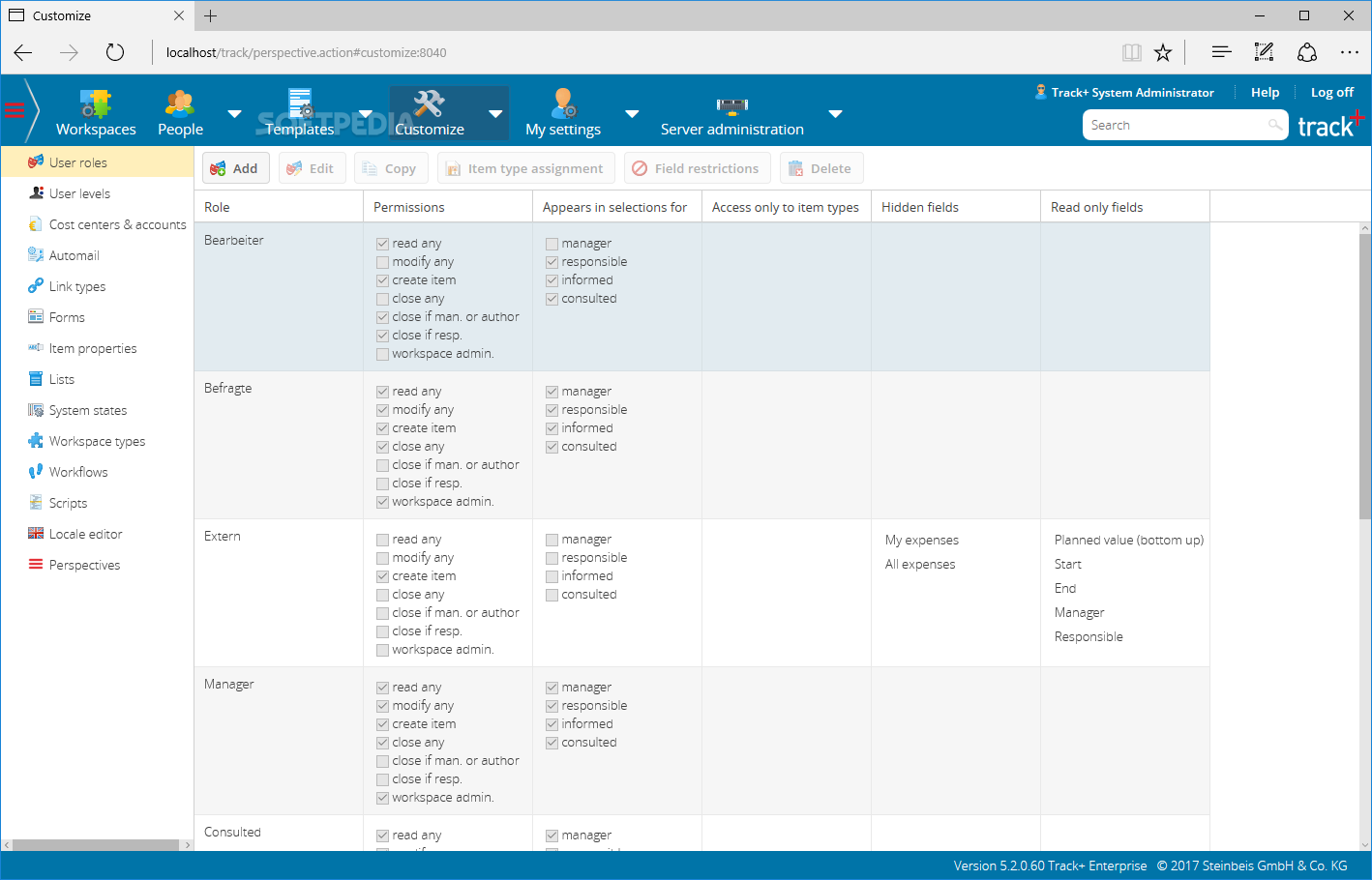Viewport: 1372px width, 880px height.
Task: Click the Add role button
Action: pyautogui.click(x=236, y=168)
